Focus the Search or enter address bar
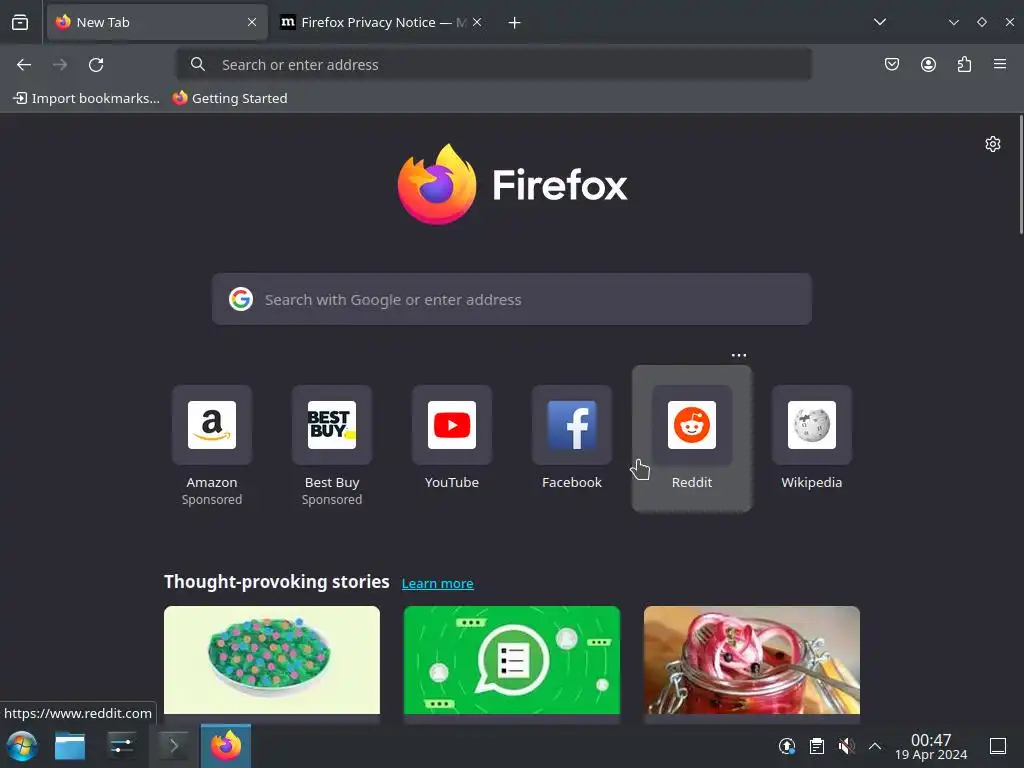Image resolution: width=1024 pixels, height=768 pixels. 494,65
